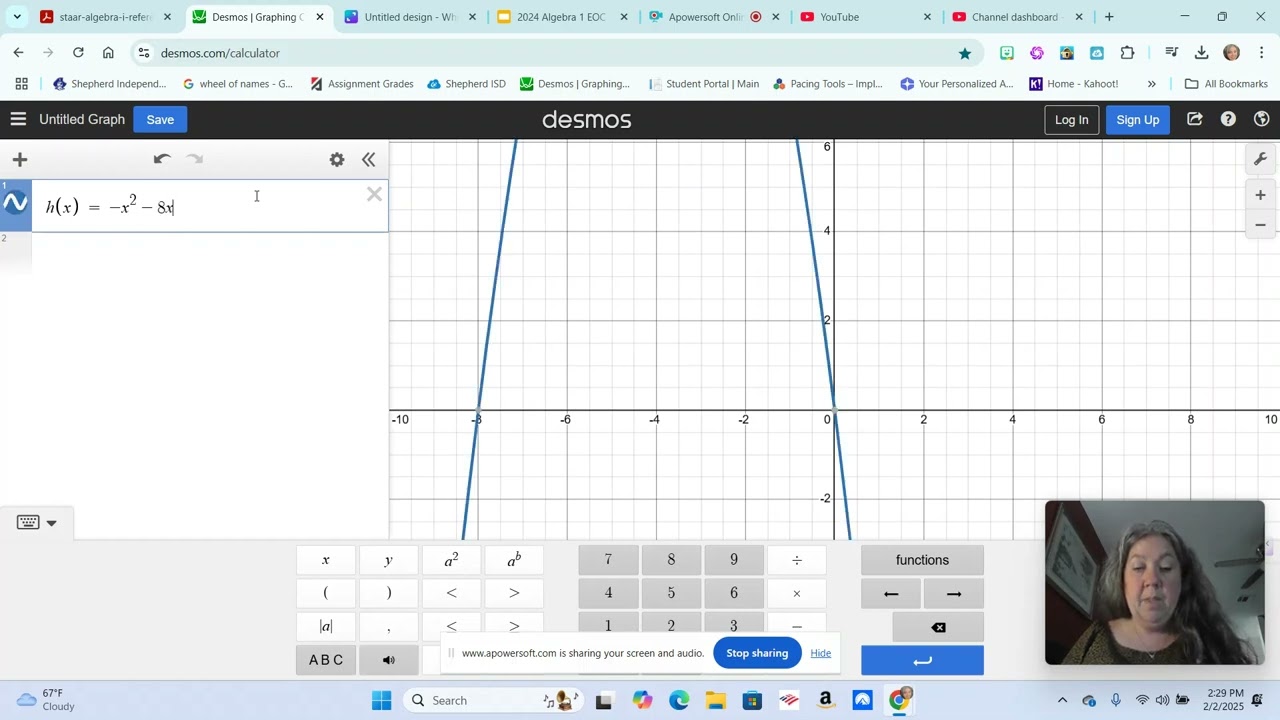Toggle the on-screen keypad visibility

tap(37, 522)
